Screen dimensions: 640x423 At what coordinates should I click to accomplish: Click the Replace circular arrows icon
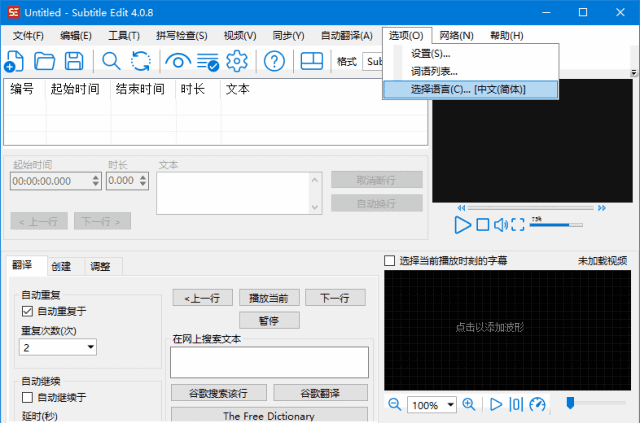pyautogui.click(x=141, y=61)
